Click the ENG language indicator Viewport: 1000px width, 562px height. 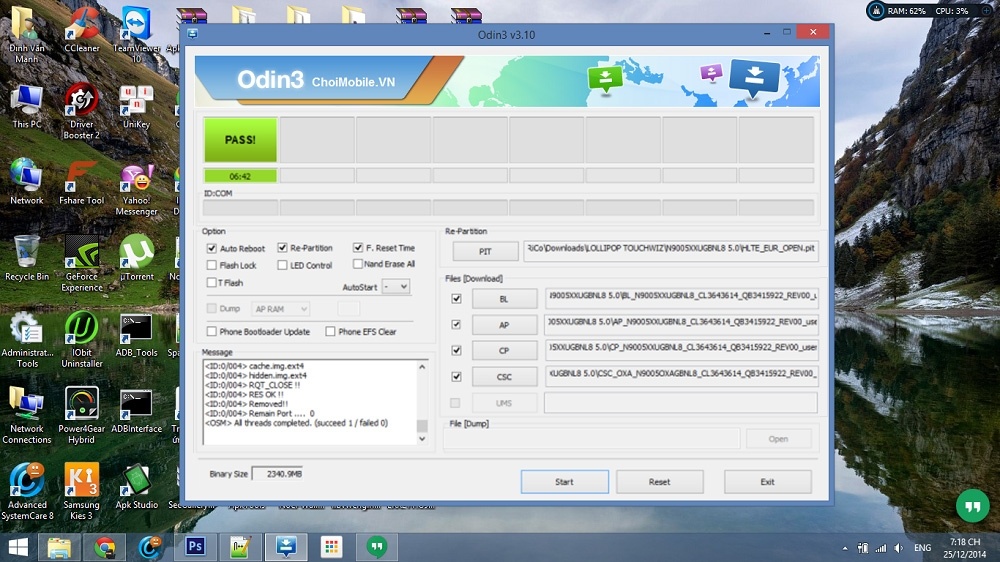tap(922, 548)
